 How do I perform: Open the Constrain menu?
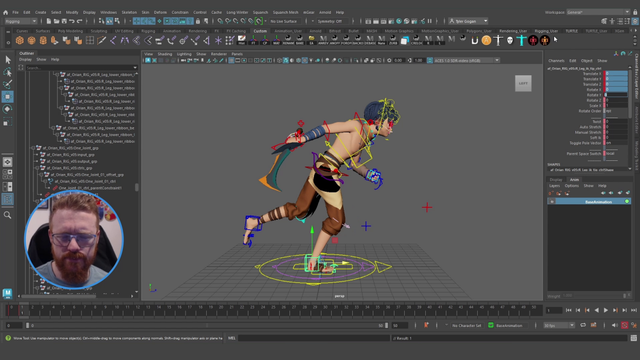coord(180,12)
